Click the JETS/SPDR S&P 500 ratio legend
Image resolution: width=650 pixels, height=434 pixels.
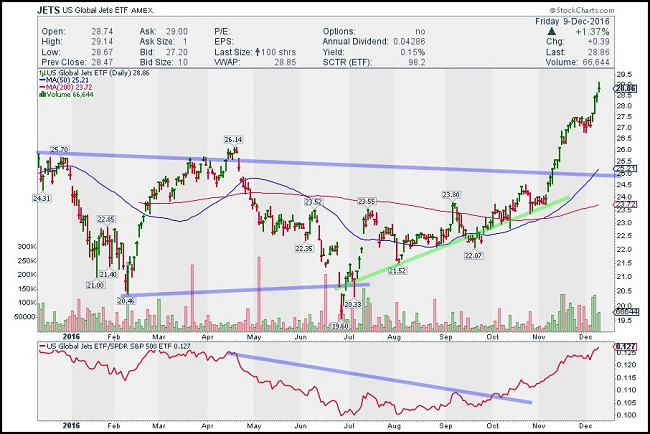pos(110,346)
